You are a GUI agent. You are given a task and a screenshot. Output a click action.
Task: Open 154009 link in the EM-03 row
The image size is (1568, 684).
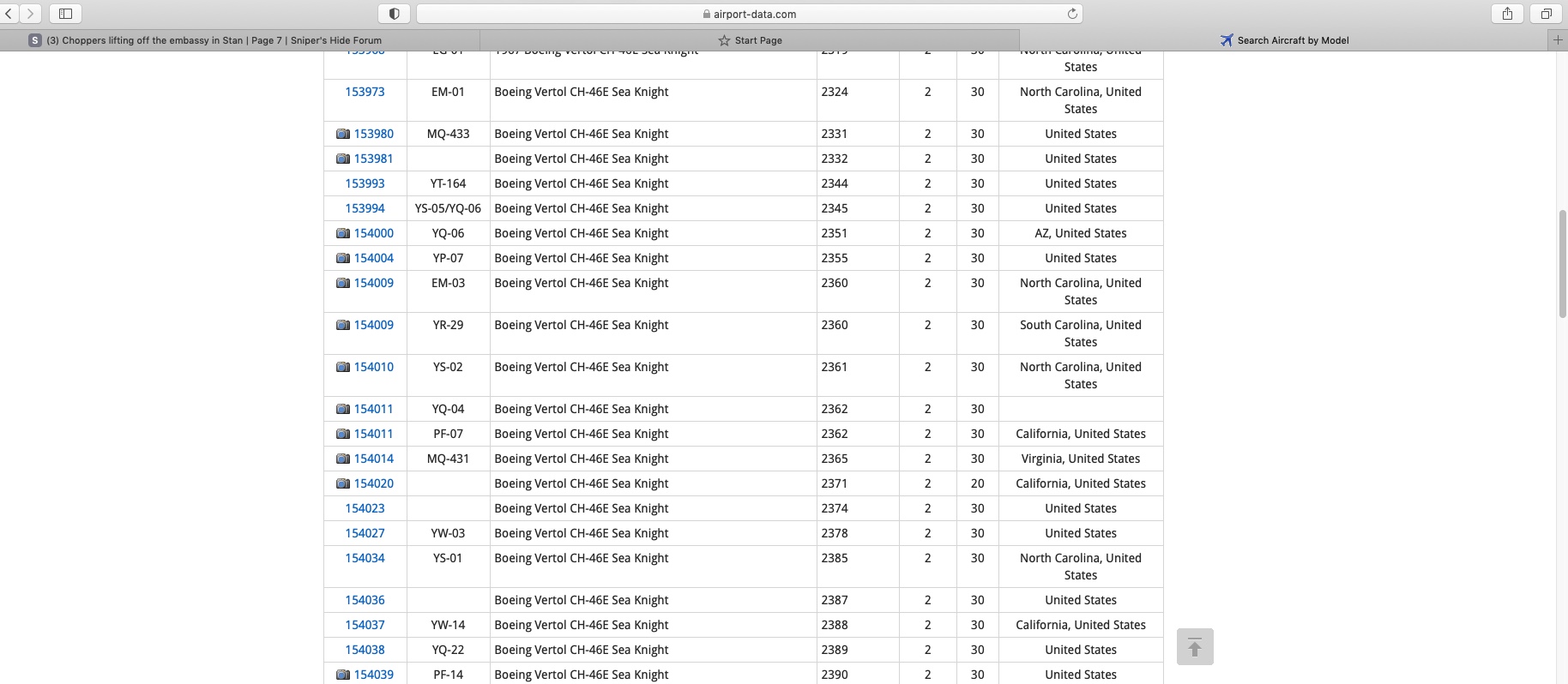tap(374, 283)
